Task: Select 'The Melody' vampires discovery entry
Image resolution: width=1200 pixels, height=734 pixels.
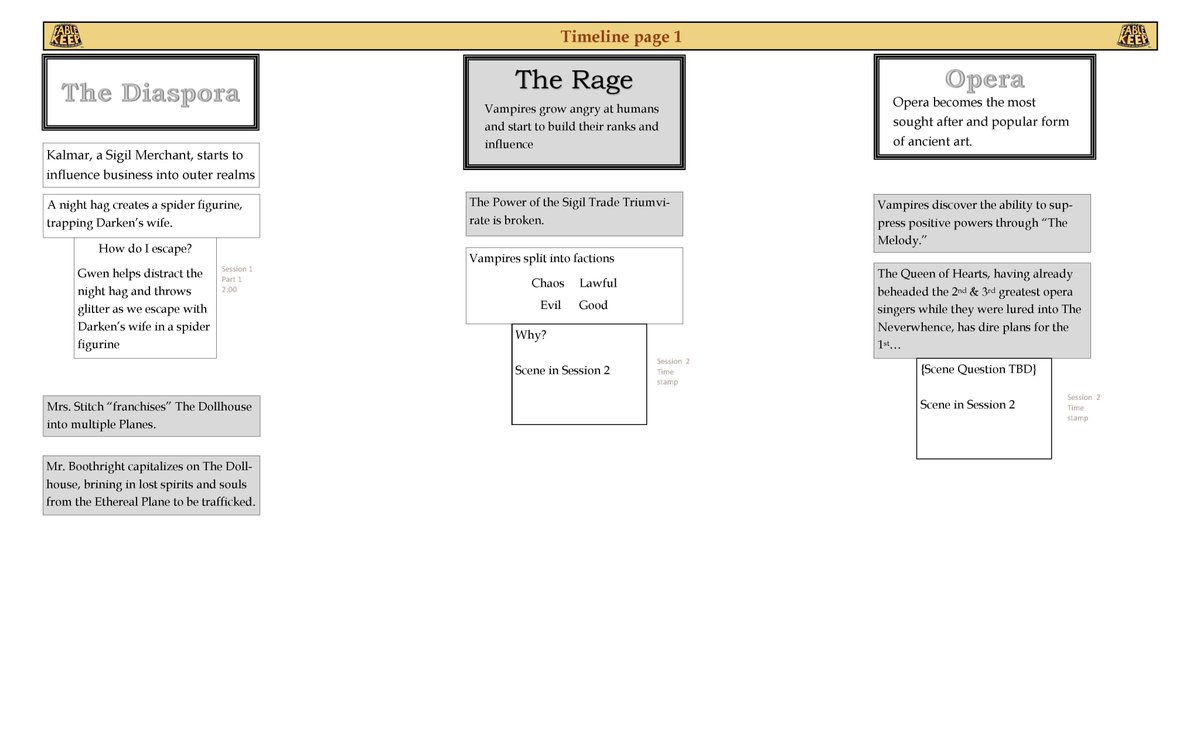Action: pyautogui.click(x=983, y=222)
